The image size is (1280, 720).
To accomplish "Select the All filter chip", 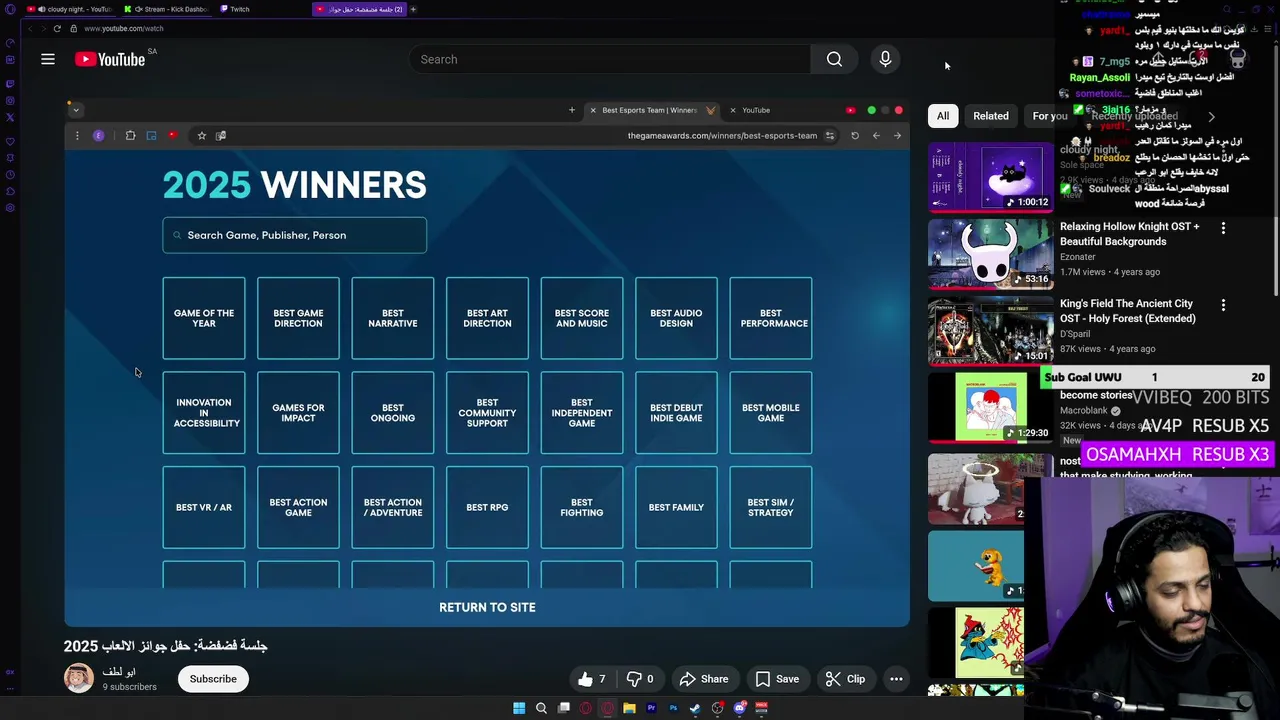I will (x=942, y=116).
